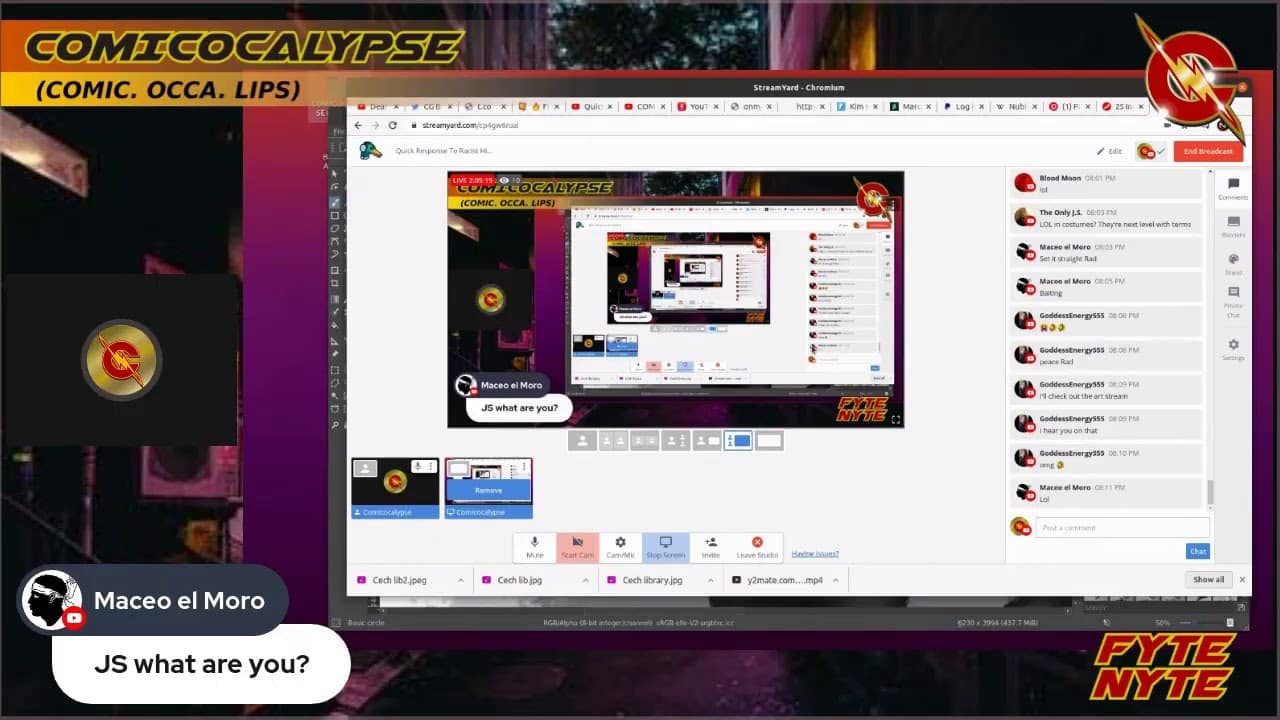
Task: Click the 'Post a comment' input field
Action: point(1122,527)
